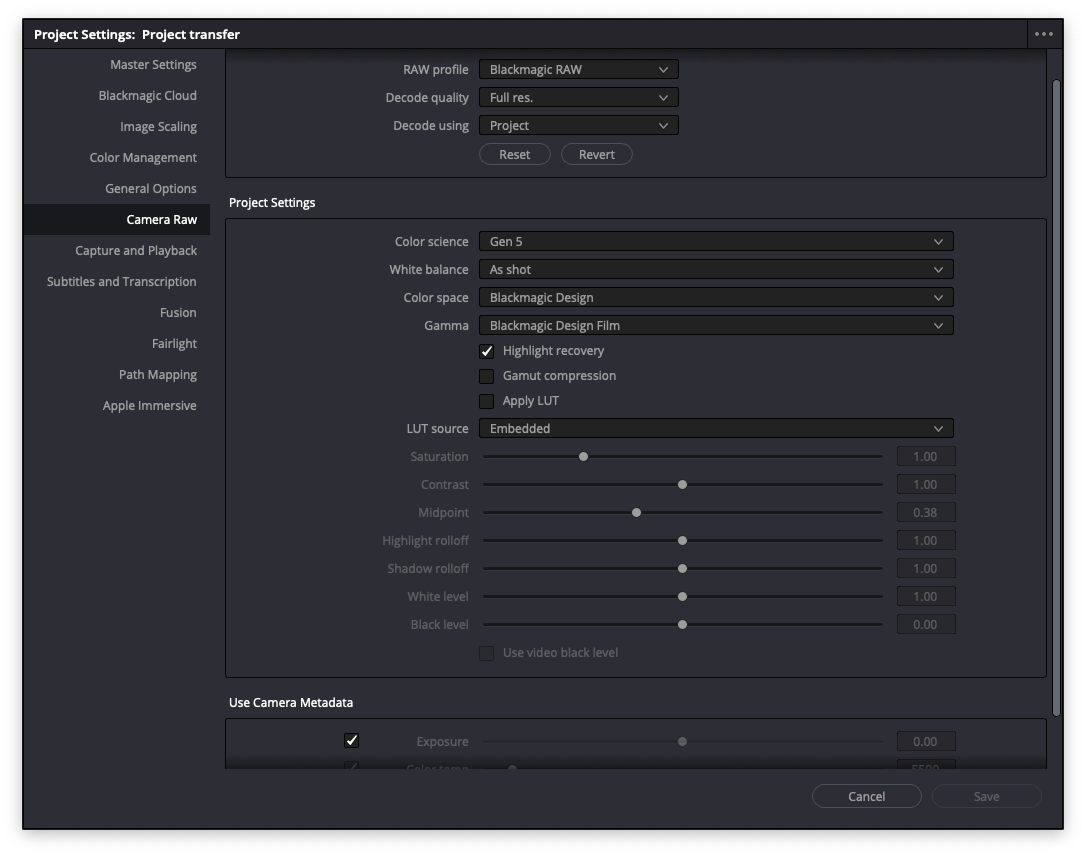The height and width of the screenshot is (856, 1086).
Task: Open the Color science dropdown
Action: pos(715,241)
